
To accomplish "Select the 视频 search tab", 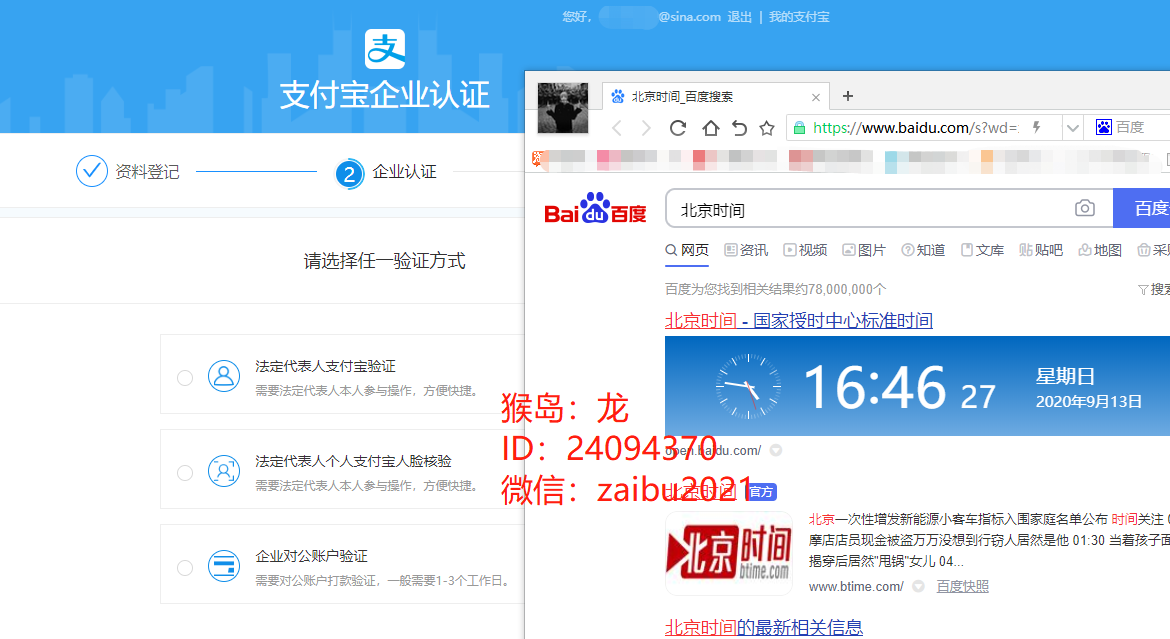I will (x=805, y=250).
